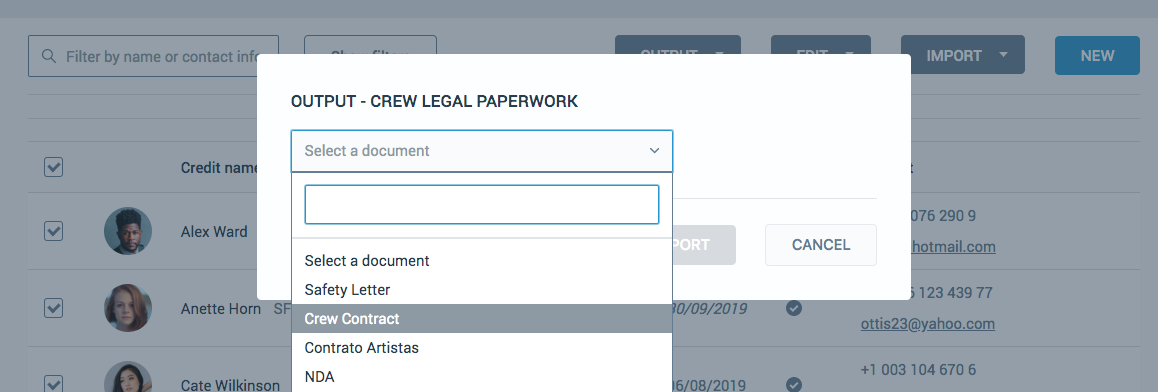
Task: Click Cate Wilkinson's avatar photo
Action: (x=128, y=377)
